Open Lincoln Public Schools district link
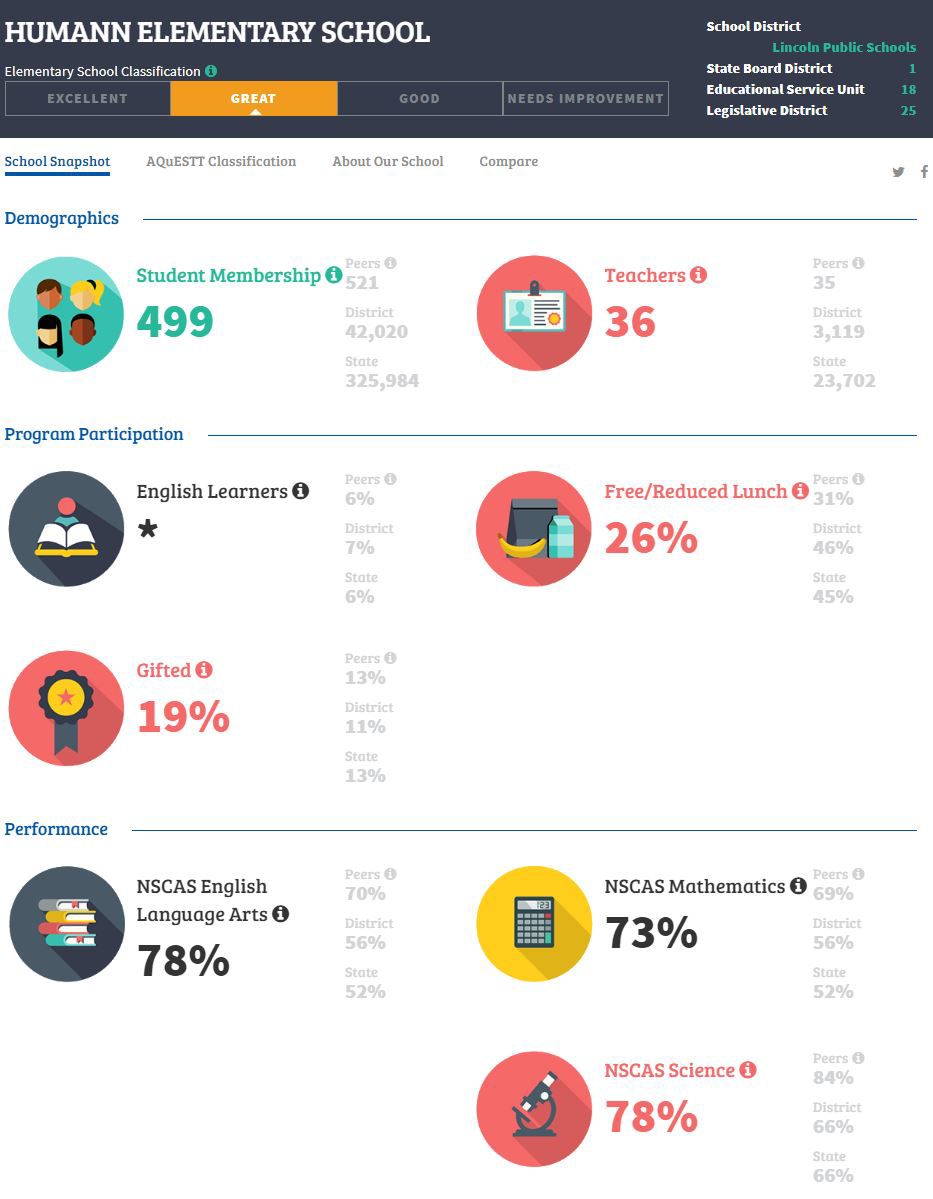 [844, 47]
